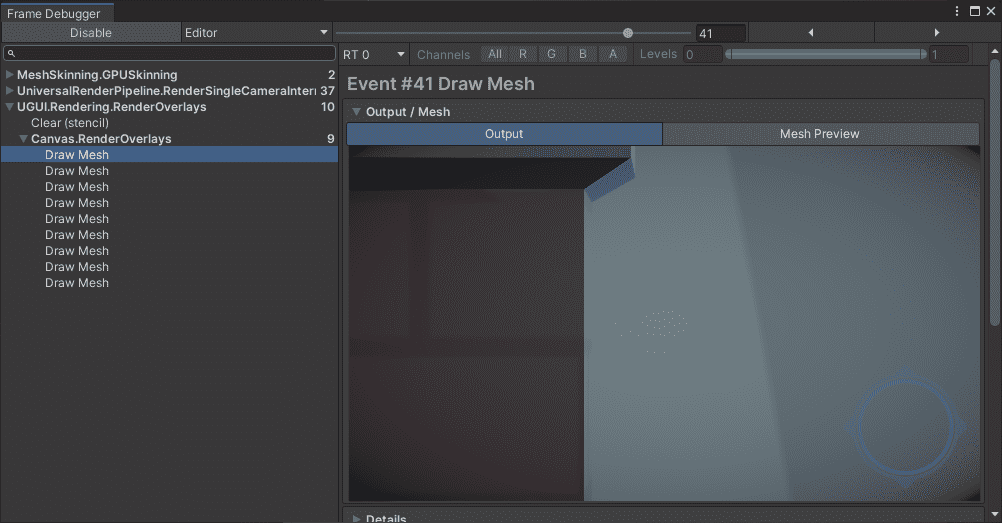Select the first highlighted Draw Mesh event
Screen dimensions: 1002x523
169,155
